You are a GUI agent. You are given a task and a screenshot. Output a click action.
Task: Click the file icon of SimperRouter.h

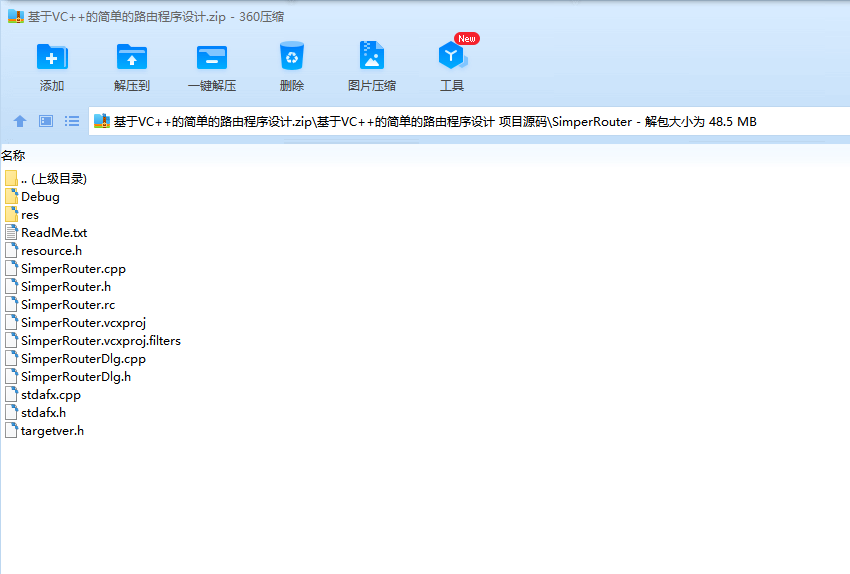(11, 286)
